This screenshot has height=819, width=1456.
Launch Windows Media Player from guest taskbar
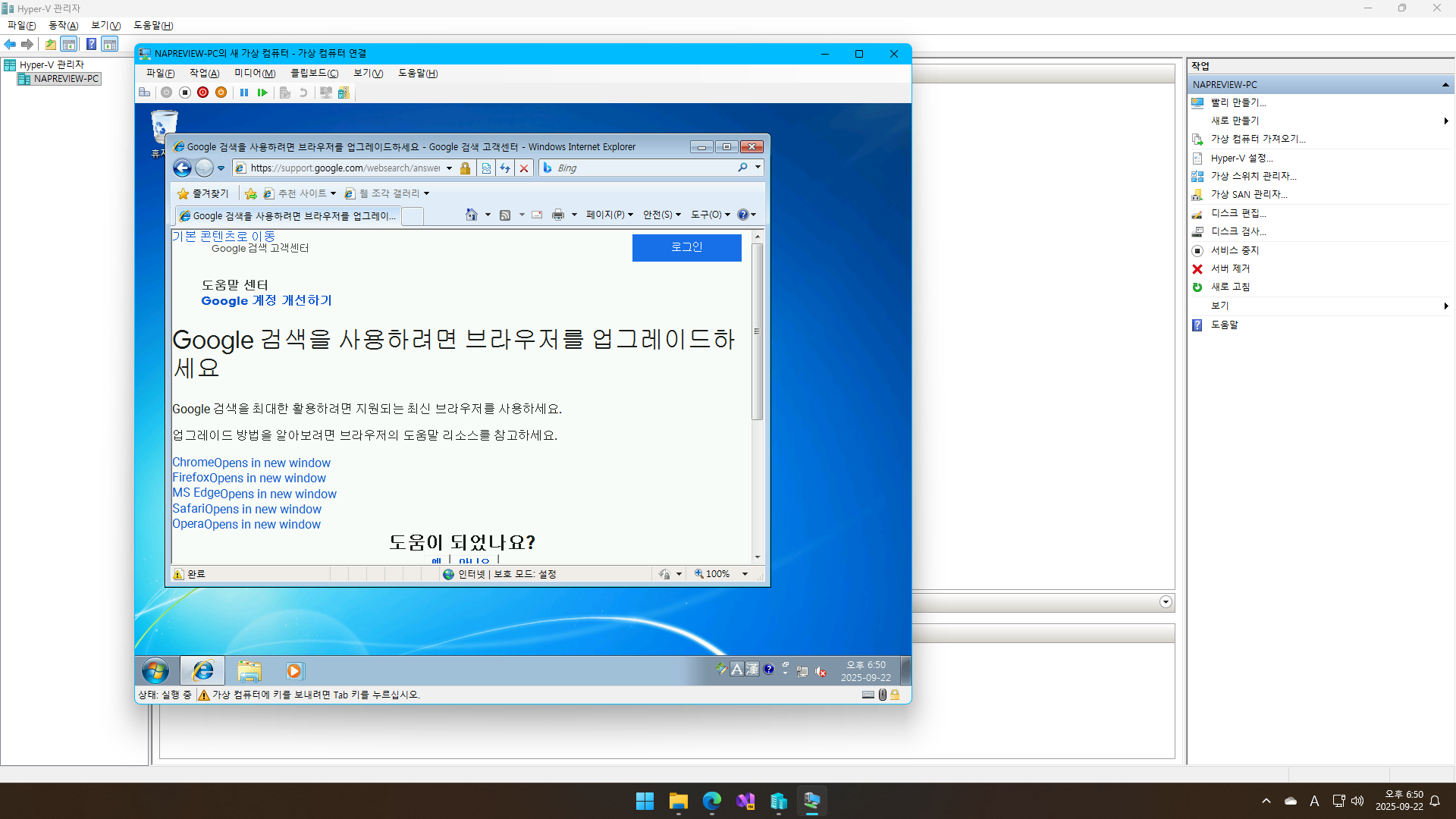tap(294, 671)
